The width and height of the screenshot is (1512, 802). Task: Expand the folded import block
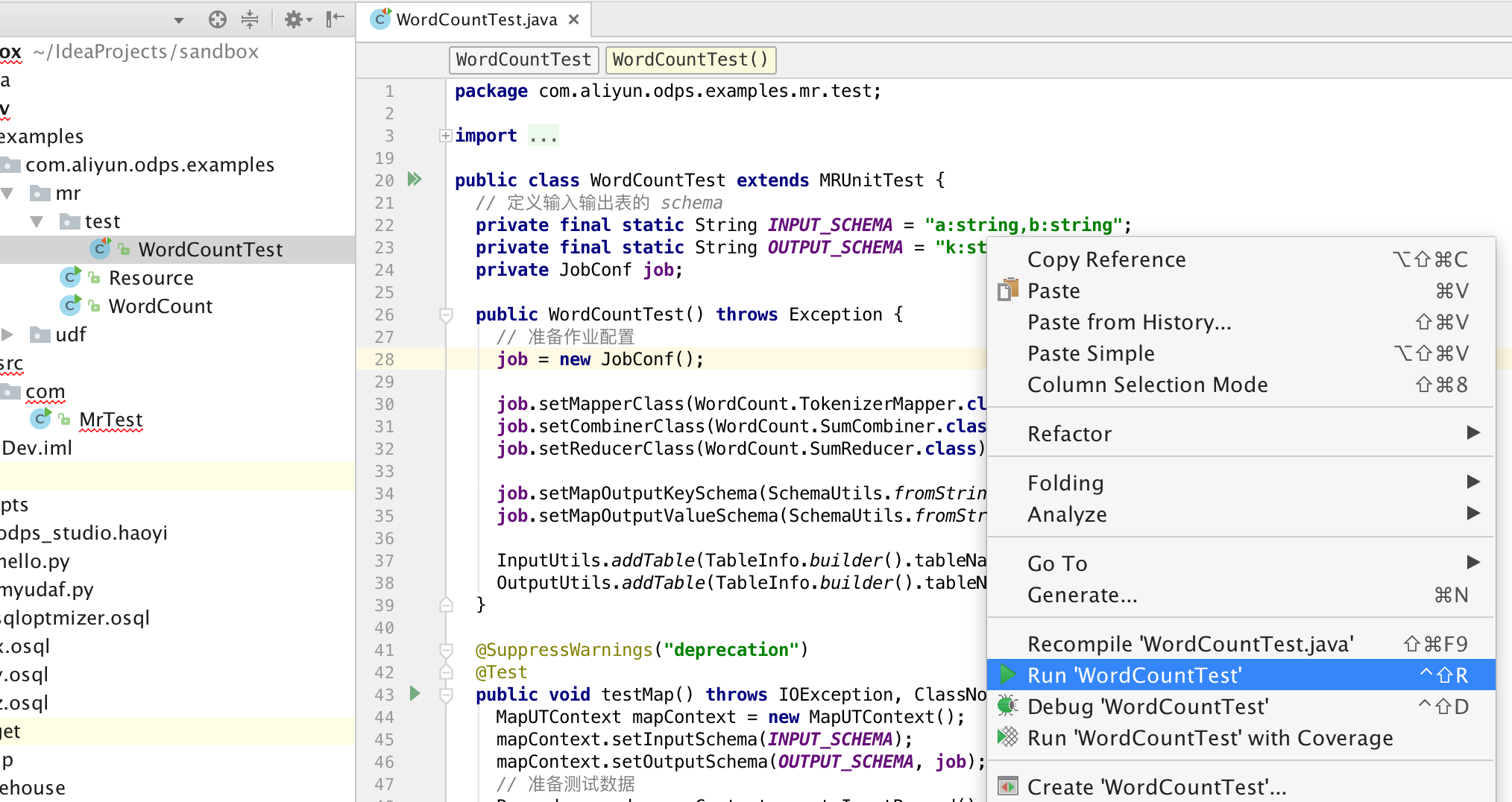(x=445, y=136)
